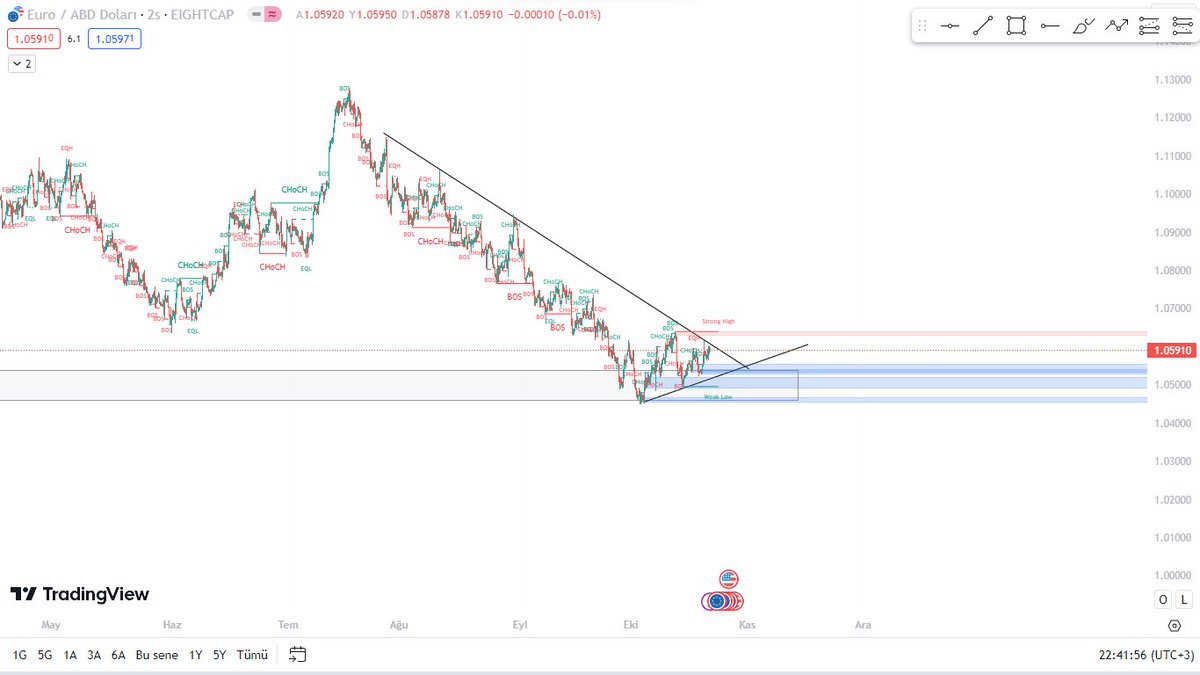Select the Horizontal Line tool
1200x675 pixels.
coord(1050,25)
